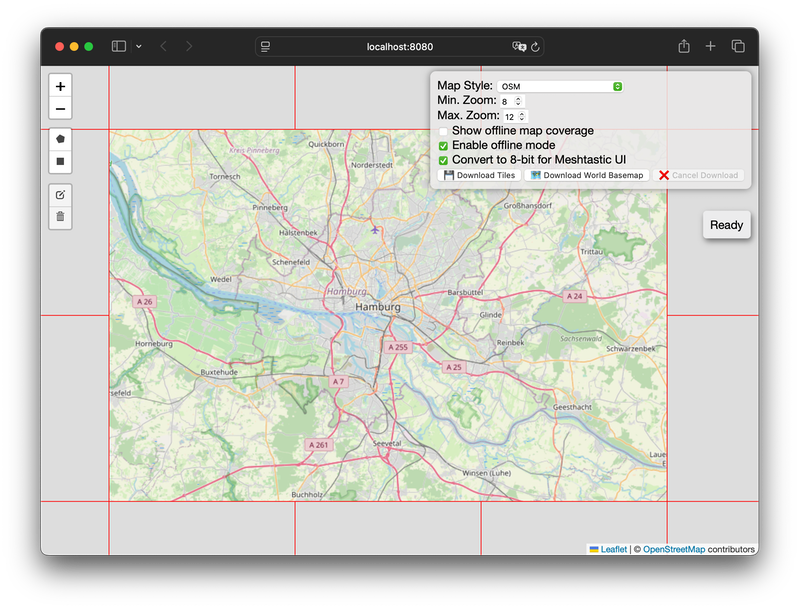
Task: Open Safari sidebar panel icon
Action: [119, 46]
